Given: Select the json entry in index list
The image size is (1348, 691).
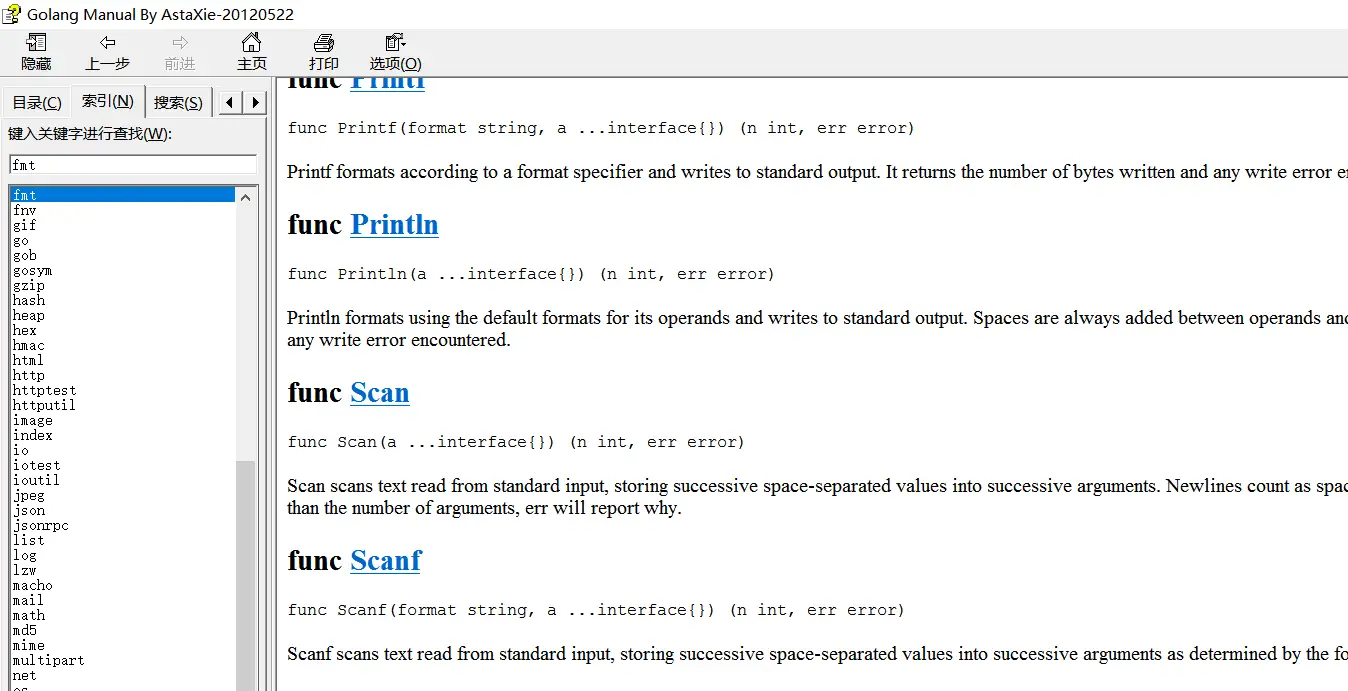Looking at the screenshot, I should point(29,511).
